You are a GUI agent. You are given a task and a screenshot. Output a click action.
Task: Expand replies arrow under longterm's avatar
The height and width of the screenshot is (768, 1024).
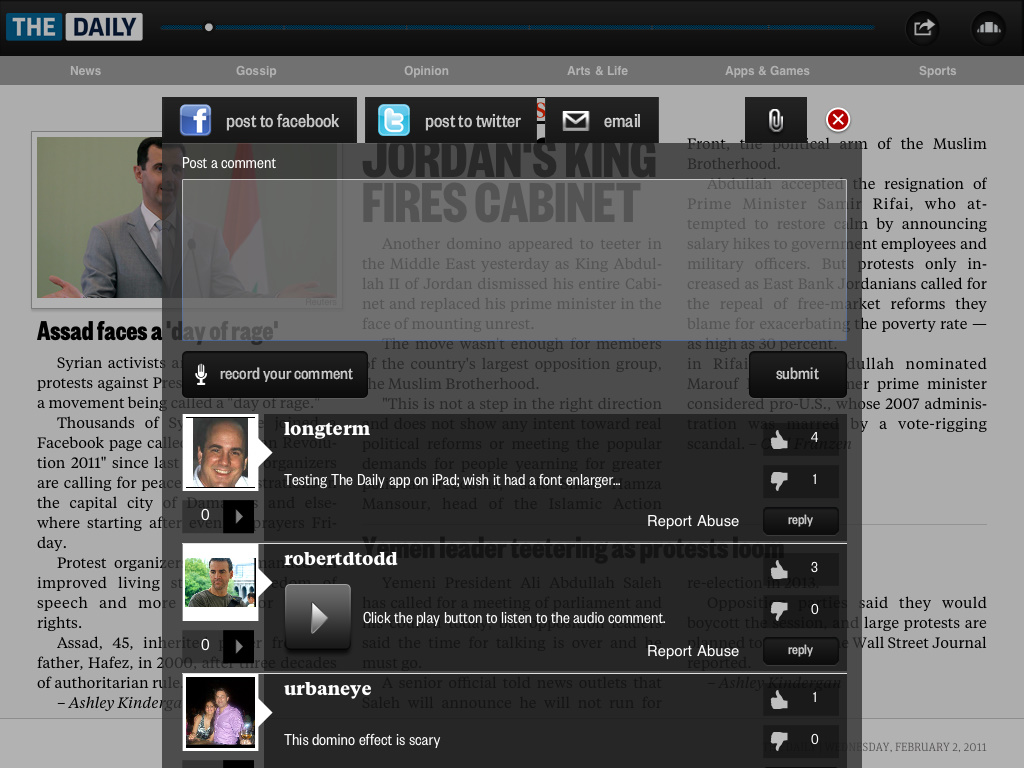click(x=238, y=517)
